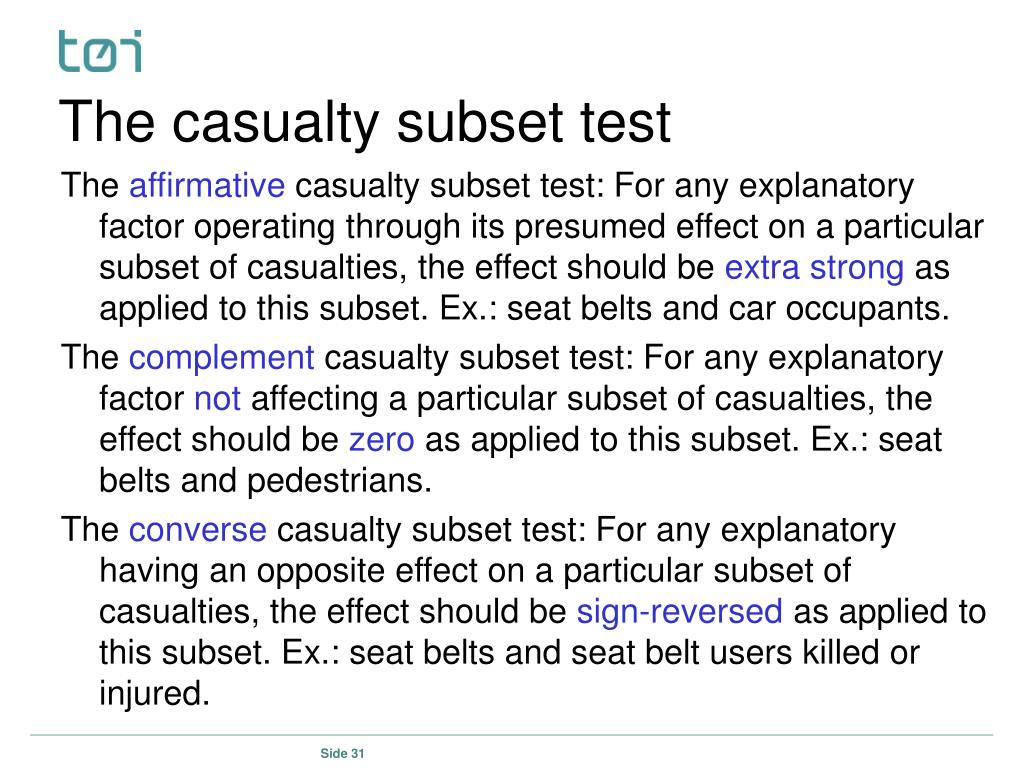Click the word 'The' starting the complement paragraph
The height and width of the screenshot is (768, 1024).
[x=89, y=359]
